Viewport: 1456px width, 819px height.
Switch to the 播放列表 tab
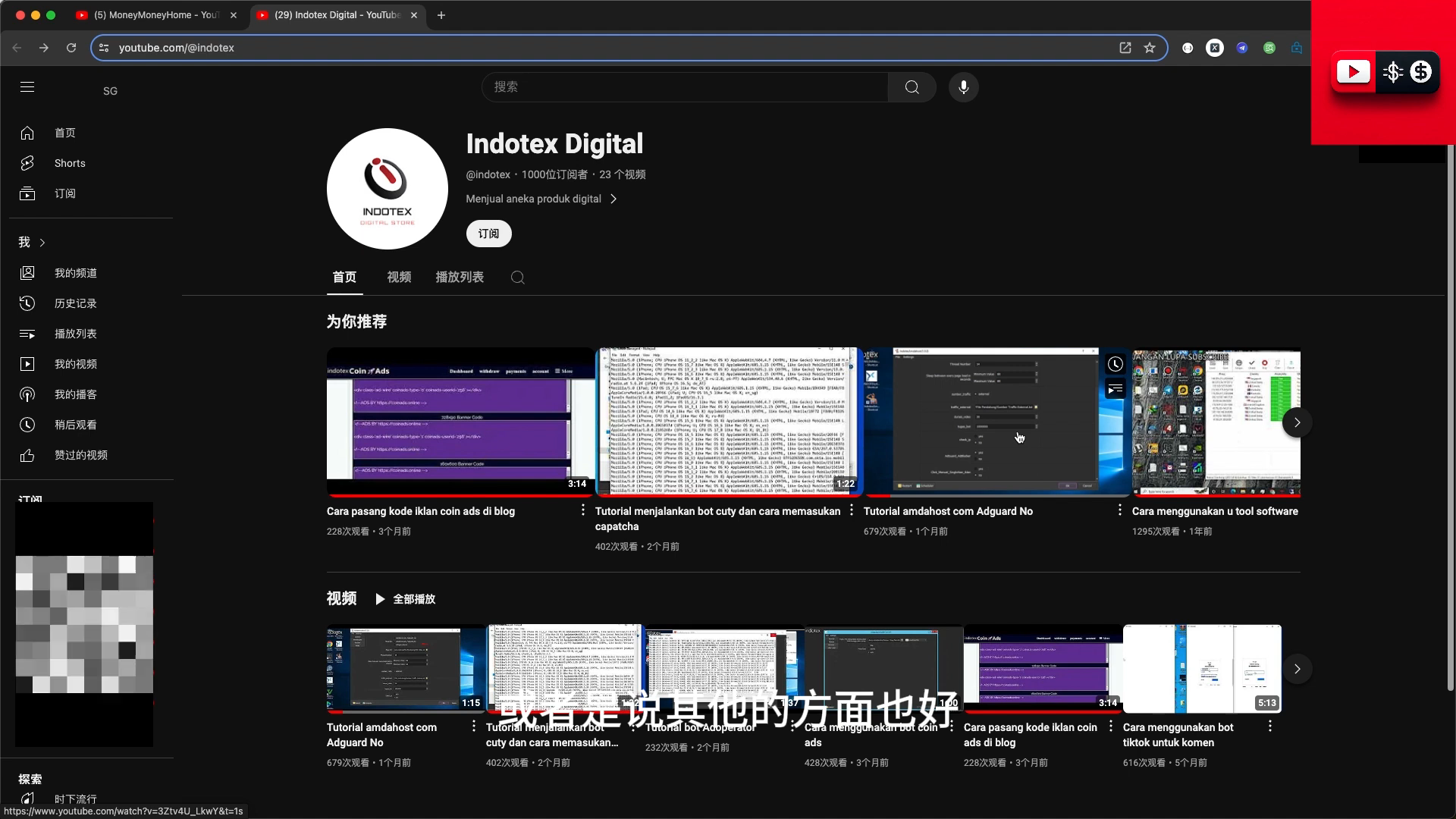[460, 278]
